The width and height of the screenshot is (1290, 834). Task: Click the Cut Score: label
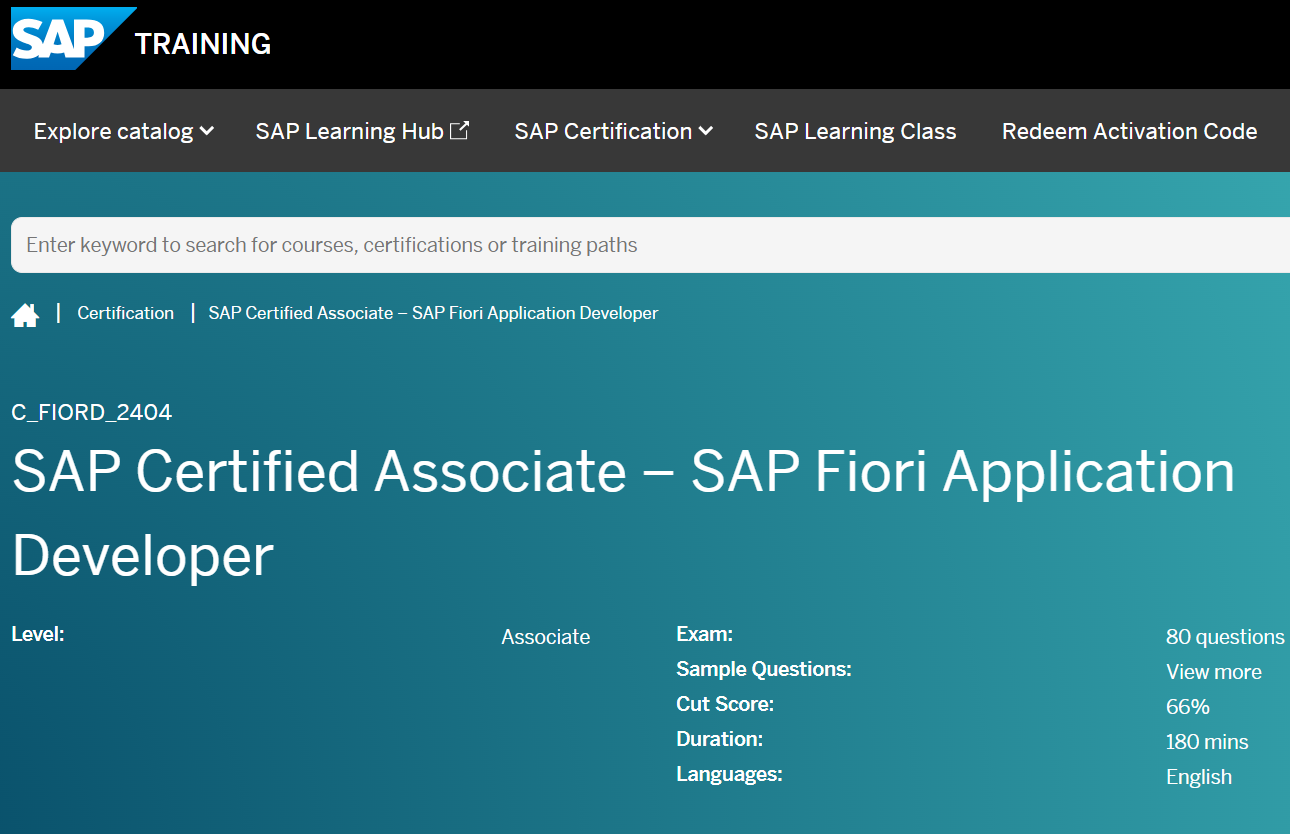coord(725,703)
